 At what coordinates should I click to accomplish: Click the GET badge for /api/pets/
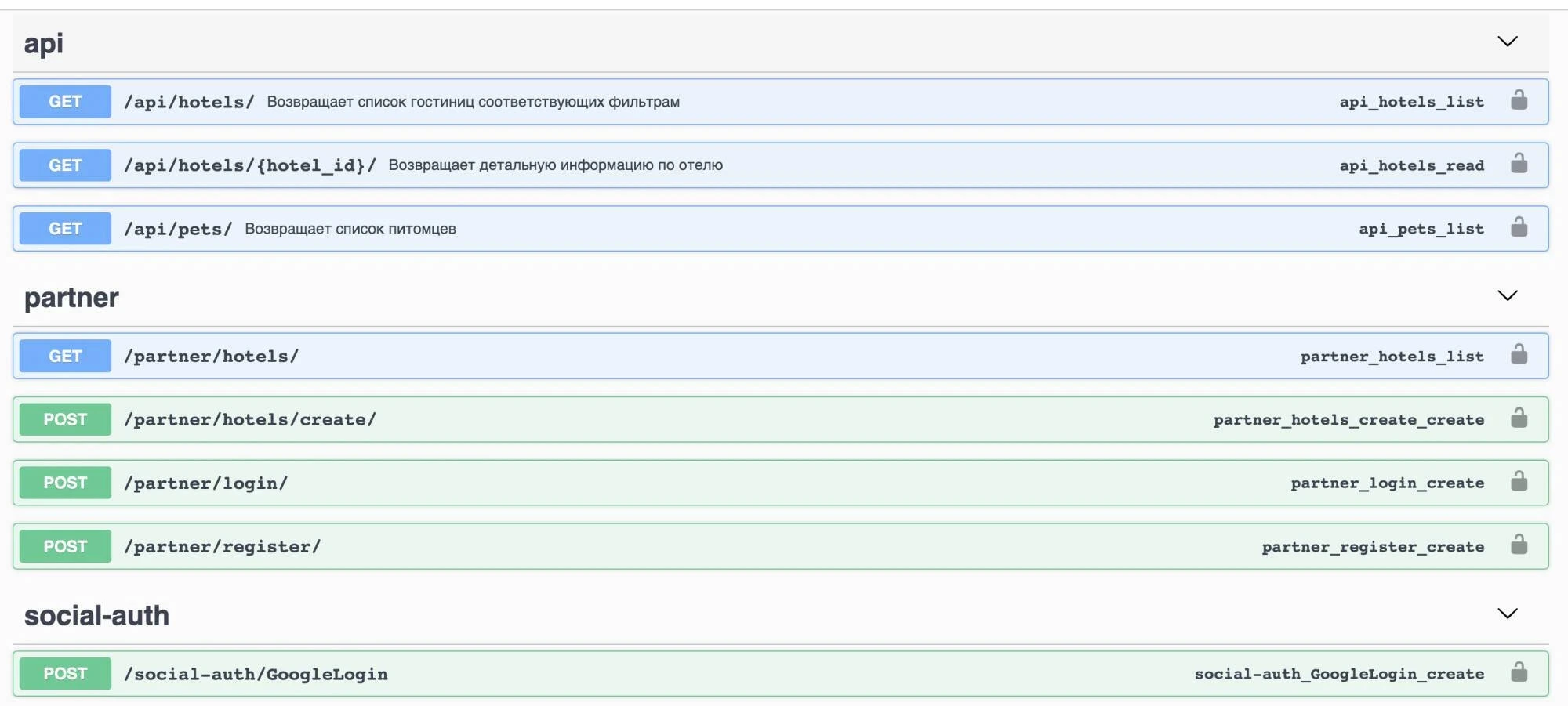coord(65,229)
